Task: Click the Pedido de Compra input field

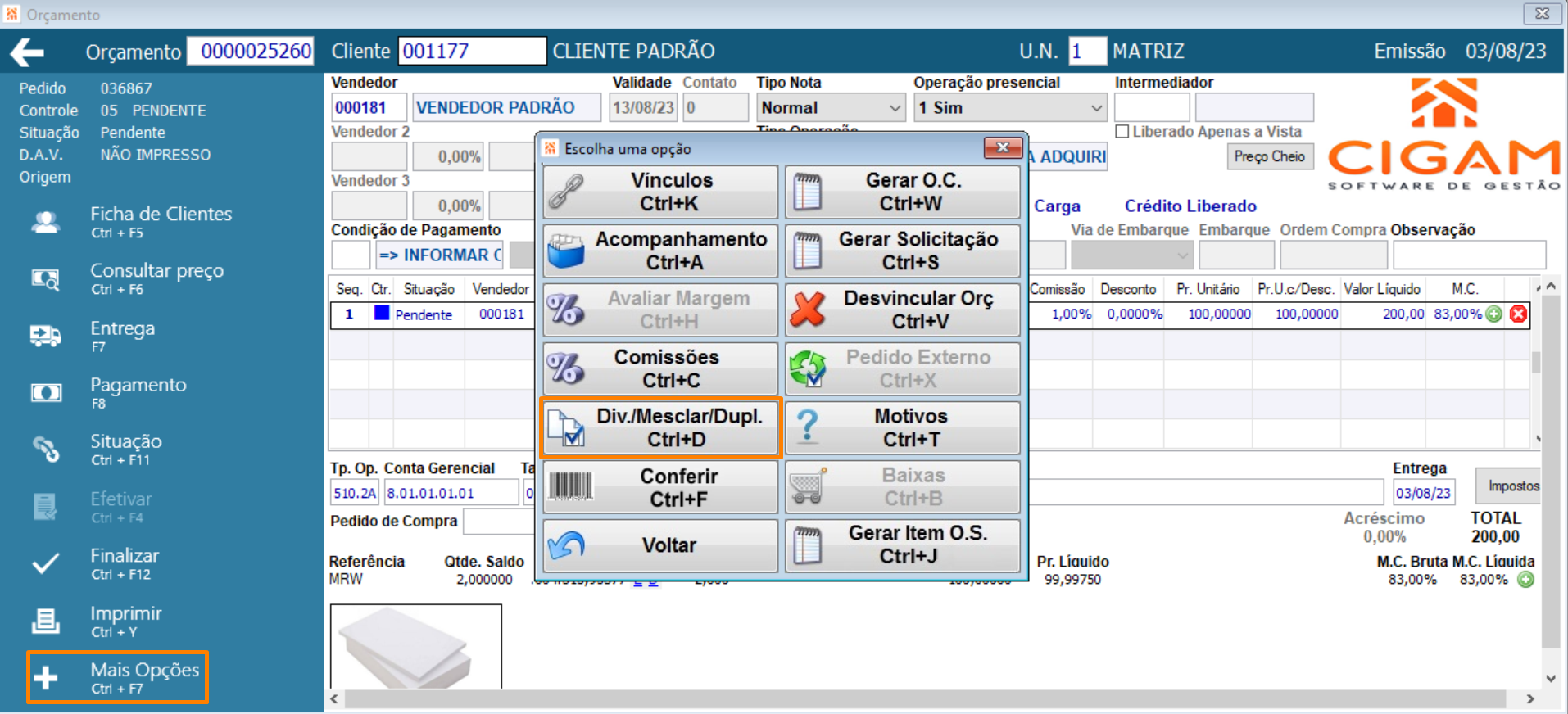Action: (500, 522)
